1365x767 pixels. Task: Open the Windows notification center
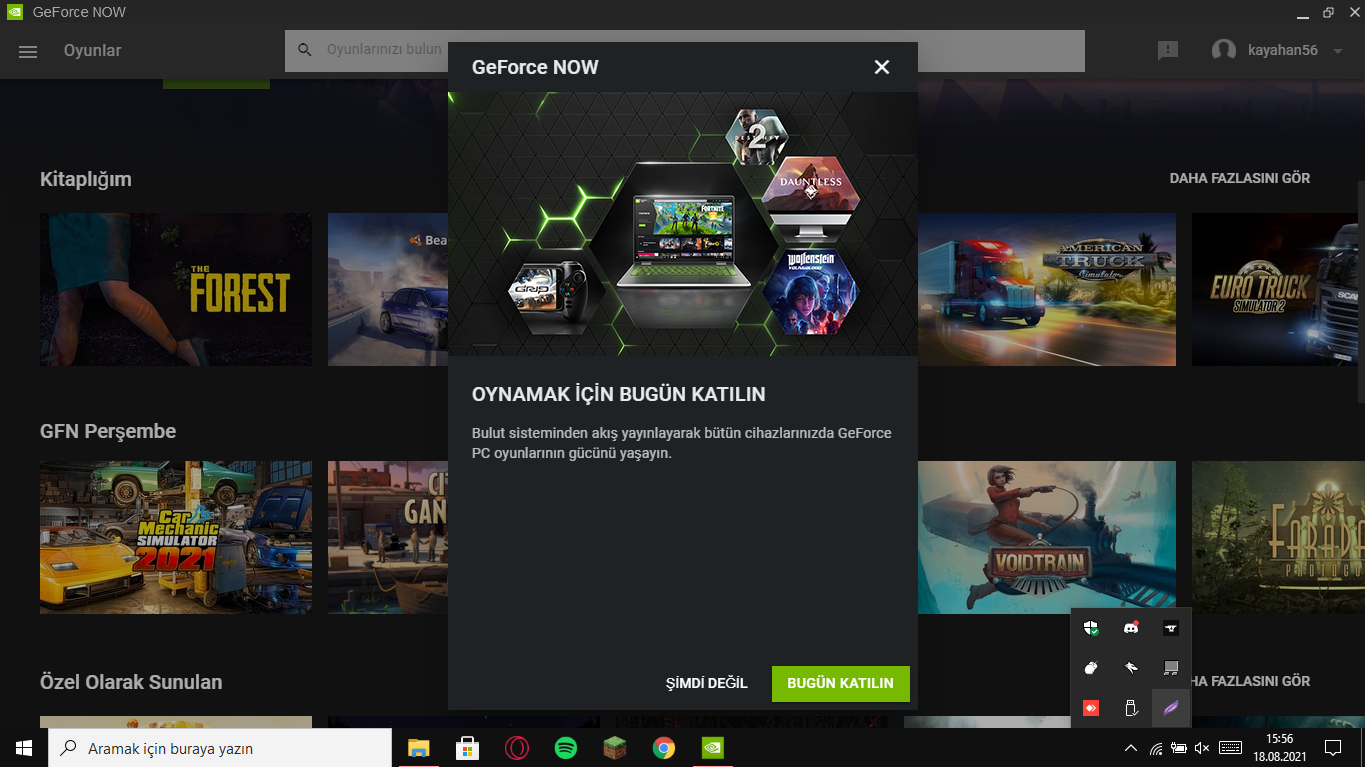click(1333, 748)
